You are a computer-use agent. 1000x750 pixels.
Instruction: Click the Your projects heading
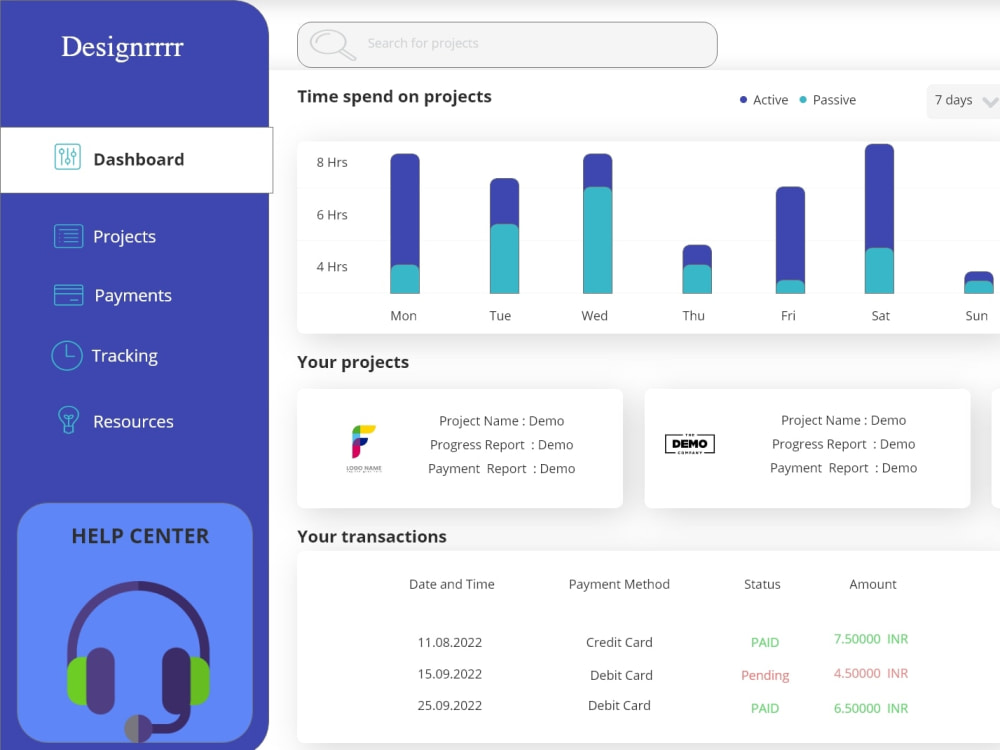point(353,362)
